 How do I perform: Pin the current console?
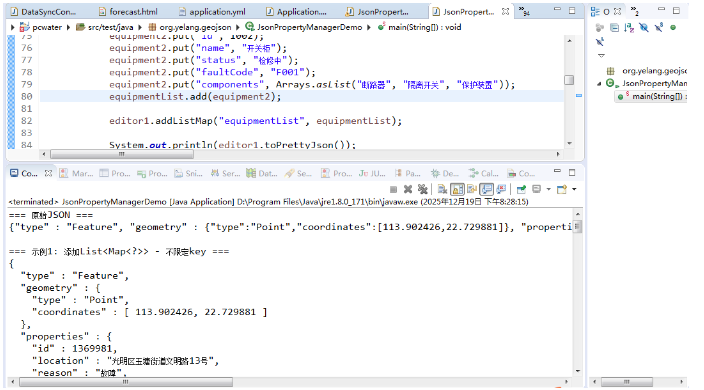(x=521, y=189)
